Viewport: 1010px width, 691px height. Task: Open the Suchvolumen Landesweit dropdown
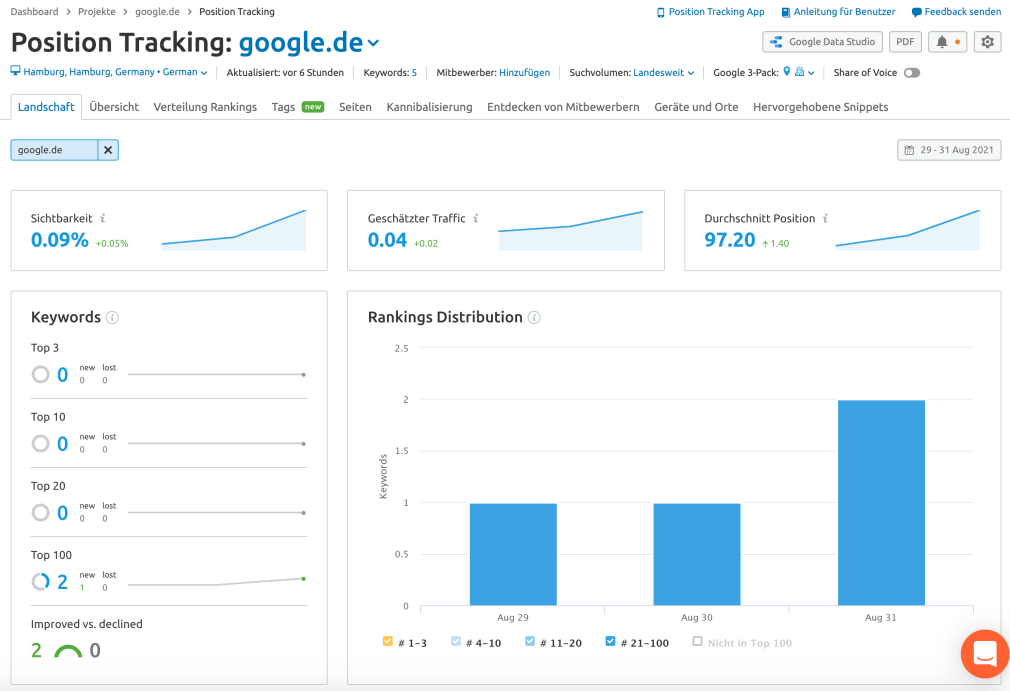[663, 73]
